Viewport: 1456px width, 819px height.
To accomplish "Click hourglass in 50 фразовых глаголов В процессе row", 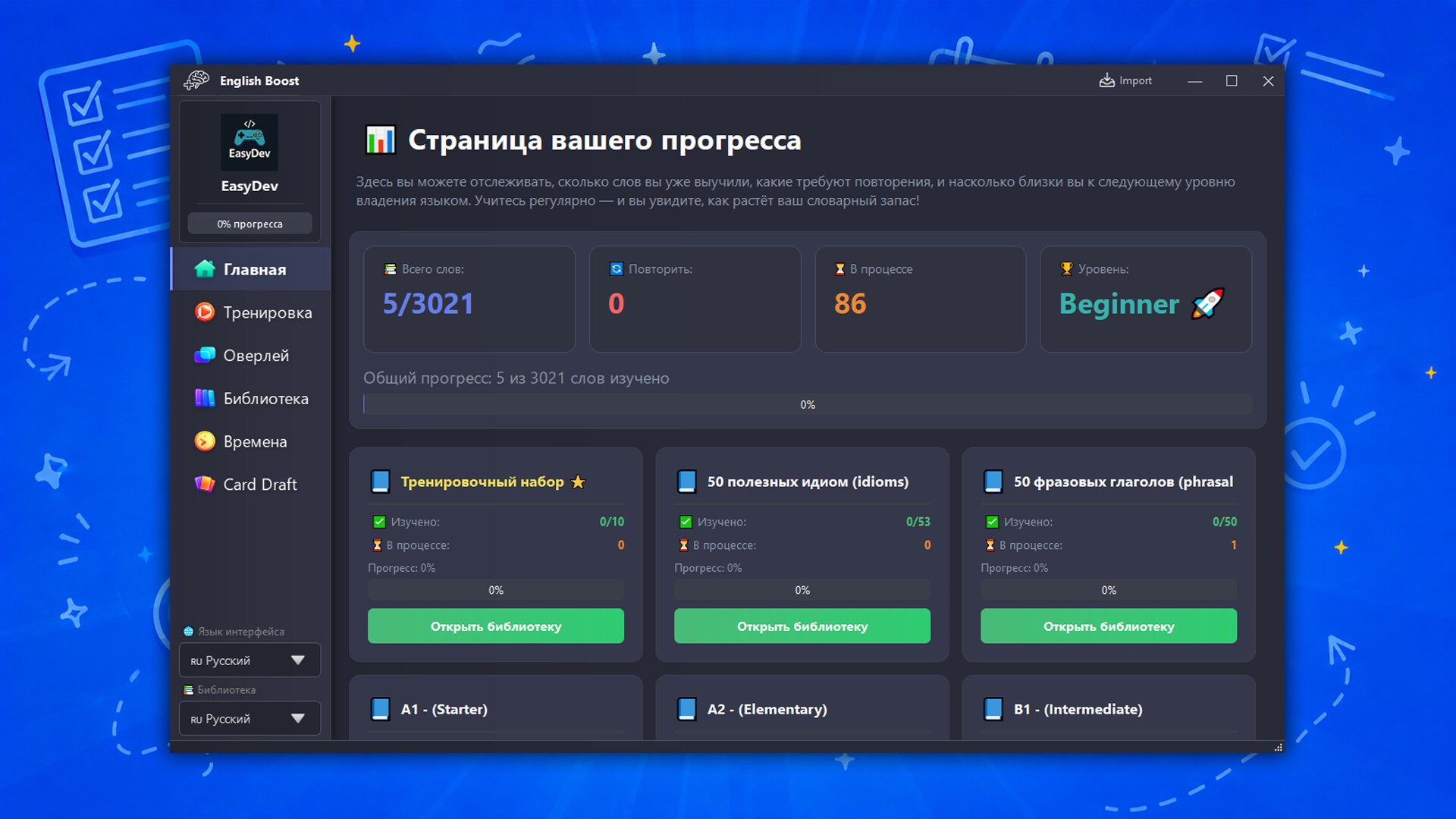I will coord(990,545).
